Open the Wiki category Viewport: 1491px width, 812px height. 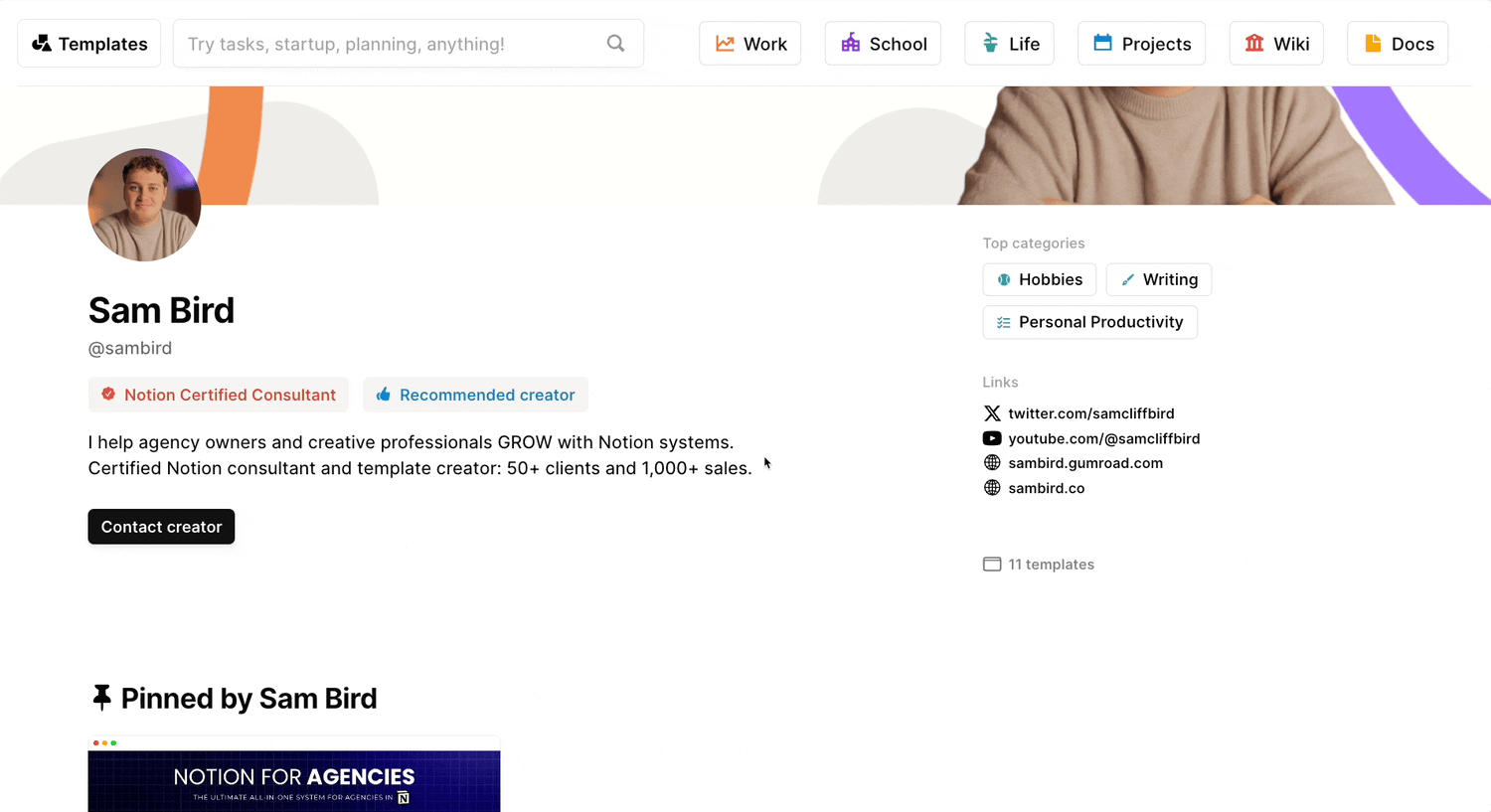tap(1276, 44)
